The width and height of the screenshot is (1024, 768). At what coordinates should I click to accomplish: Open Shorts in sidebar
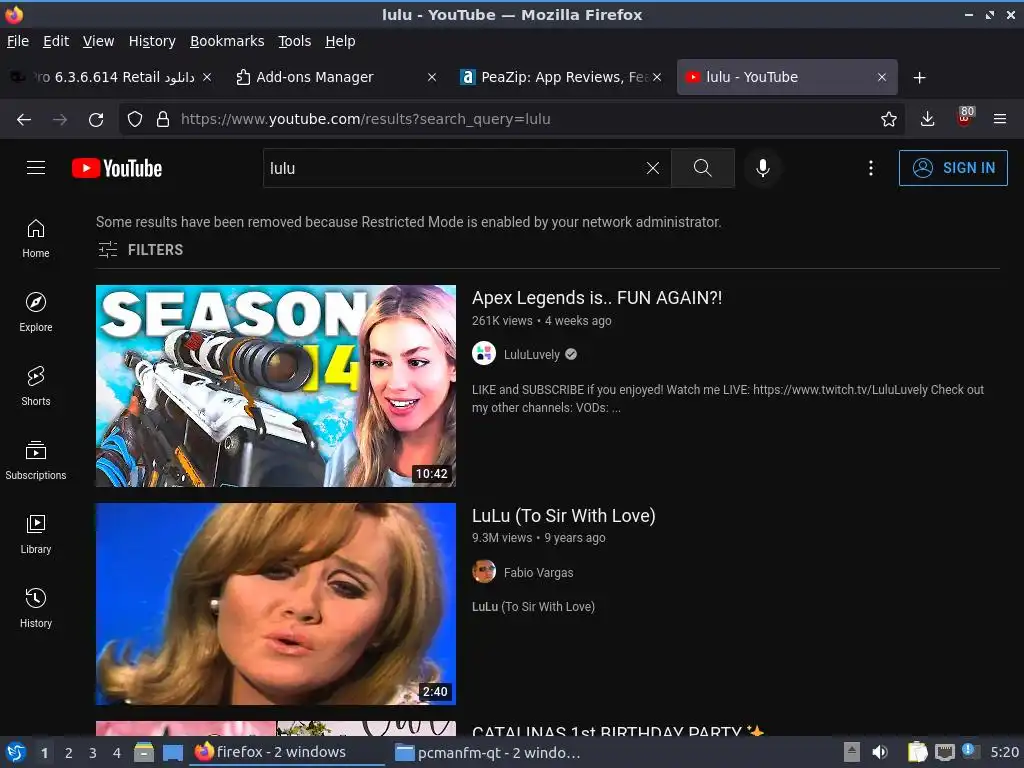click(x=36, y=387)
